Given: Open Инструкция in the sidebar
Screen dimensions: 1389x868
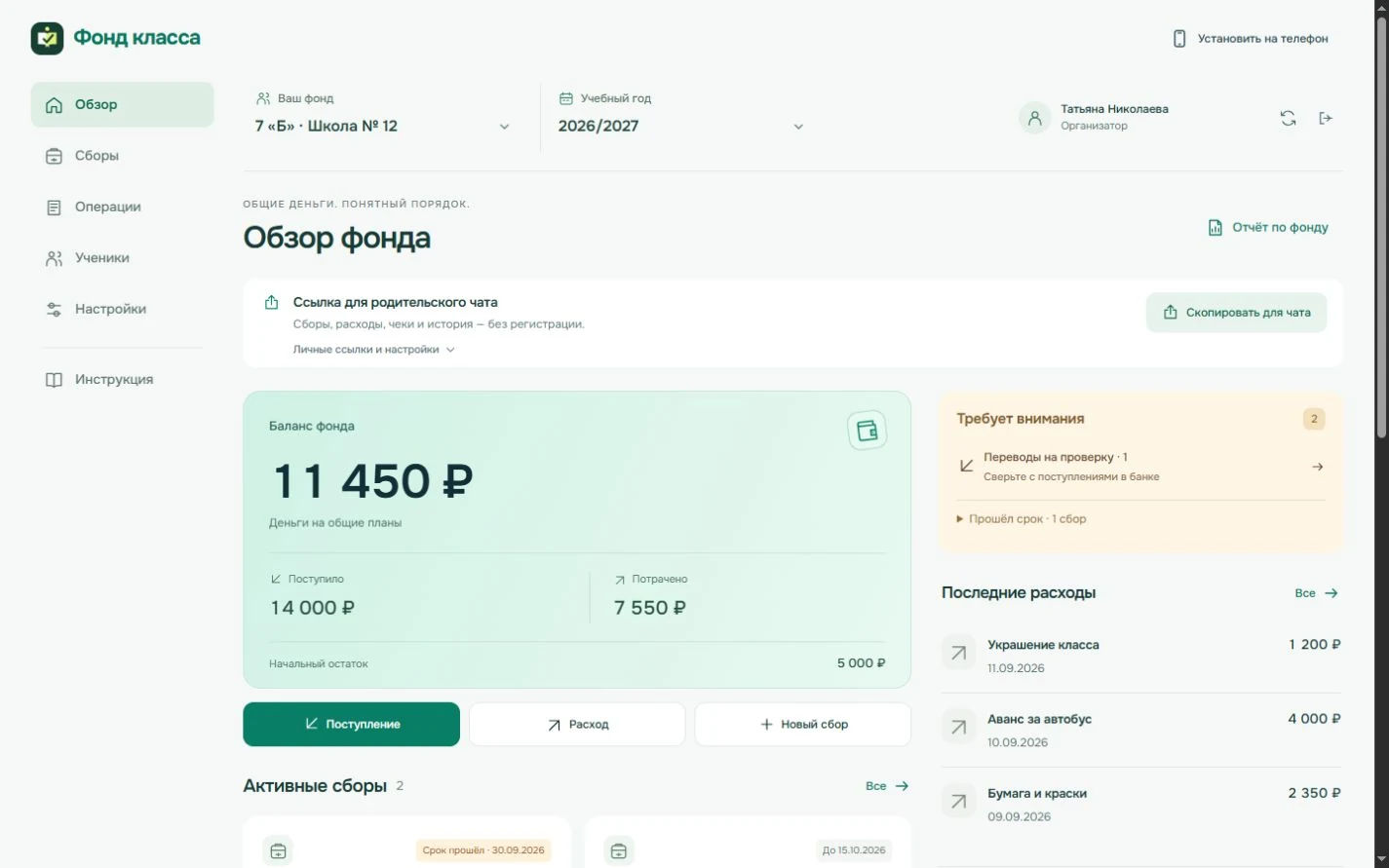Looking at the screenshot, I should coord(122,379).
